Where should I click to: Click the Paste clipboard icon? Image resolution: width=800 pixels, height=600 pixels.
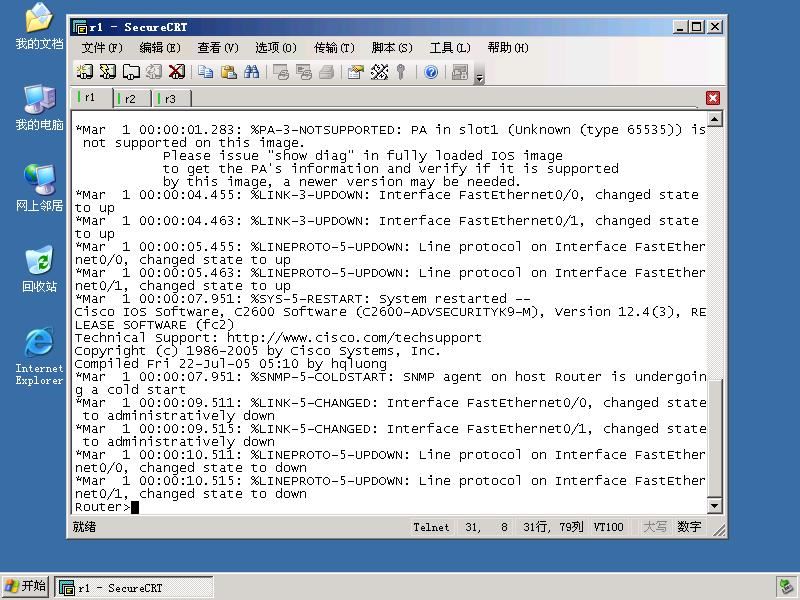tap(229, 72)
